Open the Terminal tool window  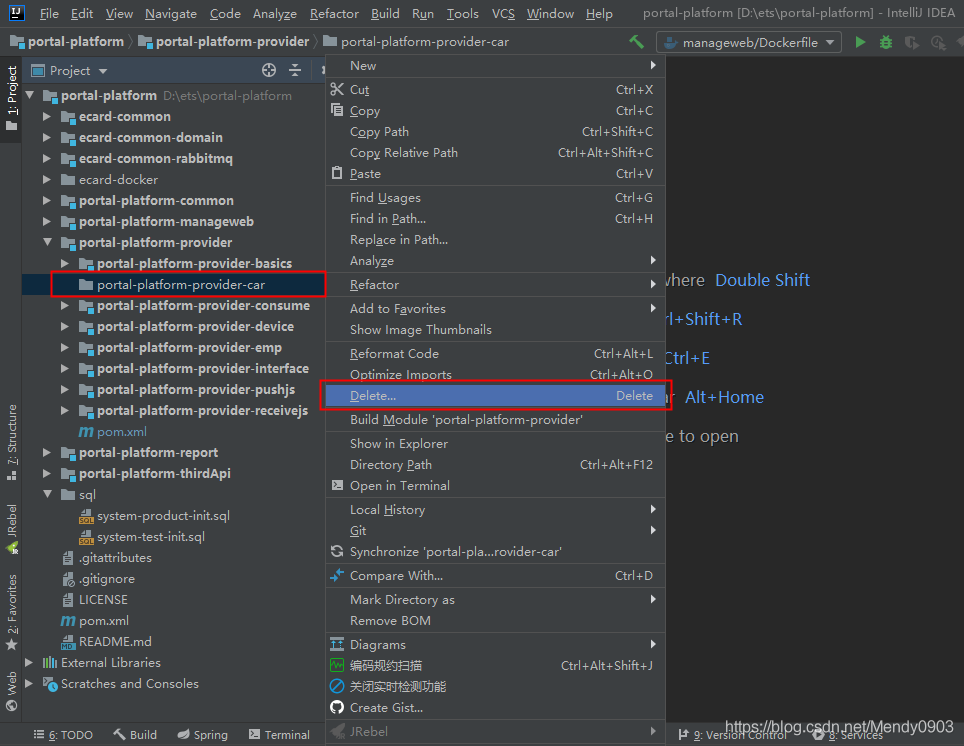280,734
